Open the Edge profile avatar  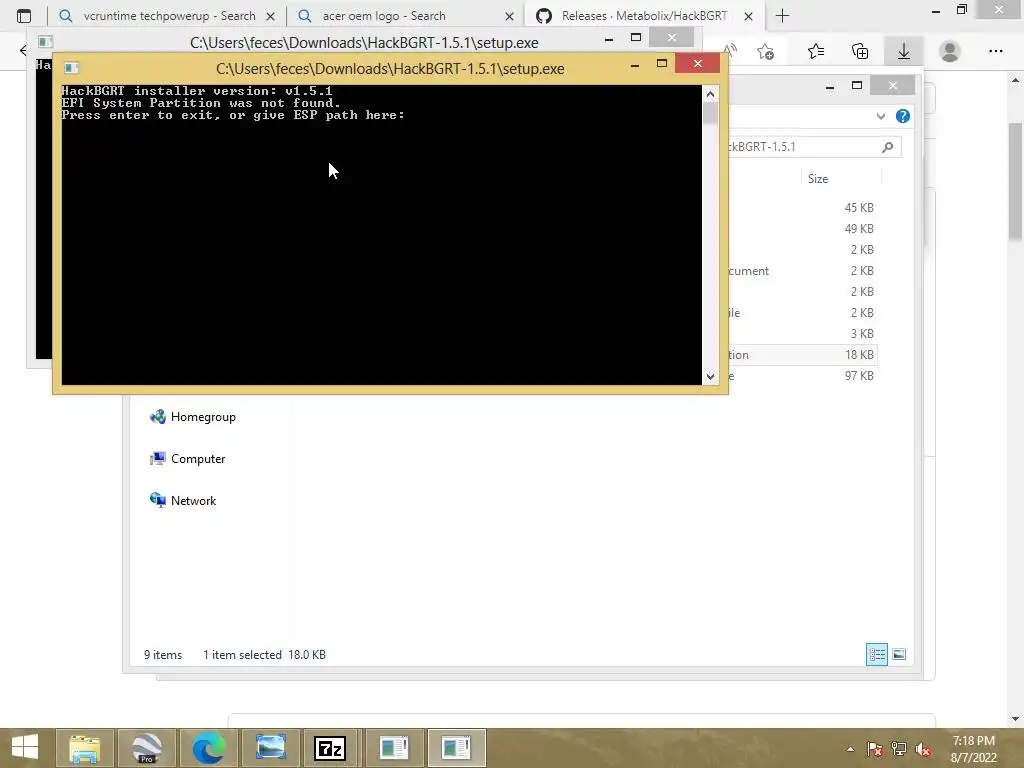pos(950,51)
